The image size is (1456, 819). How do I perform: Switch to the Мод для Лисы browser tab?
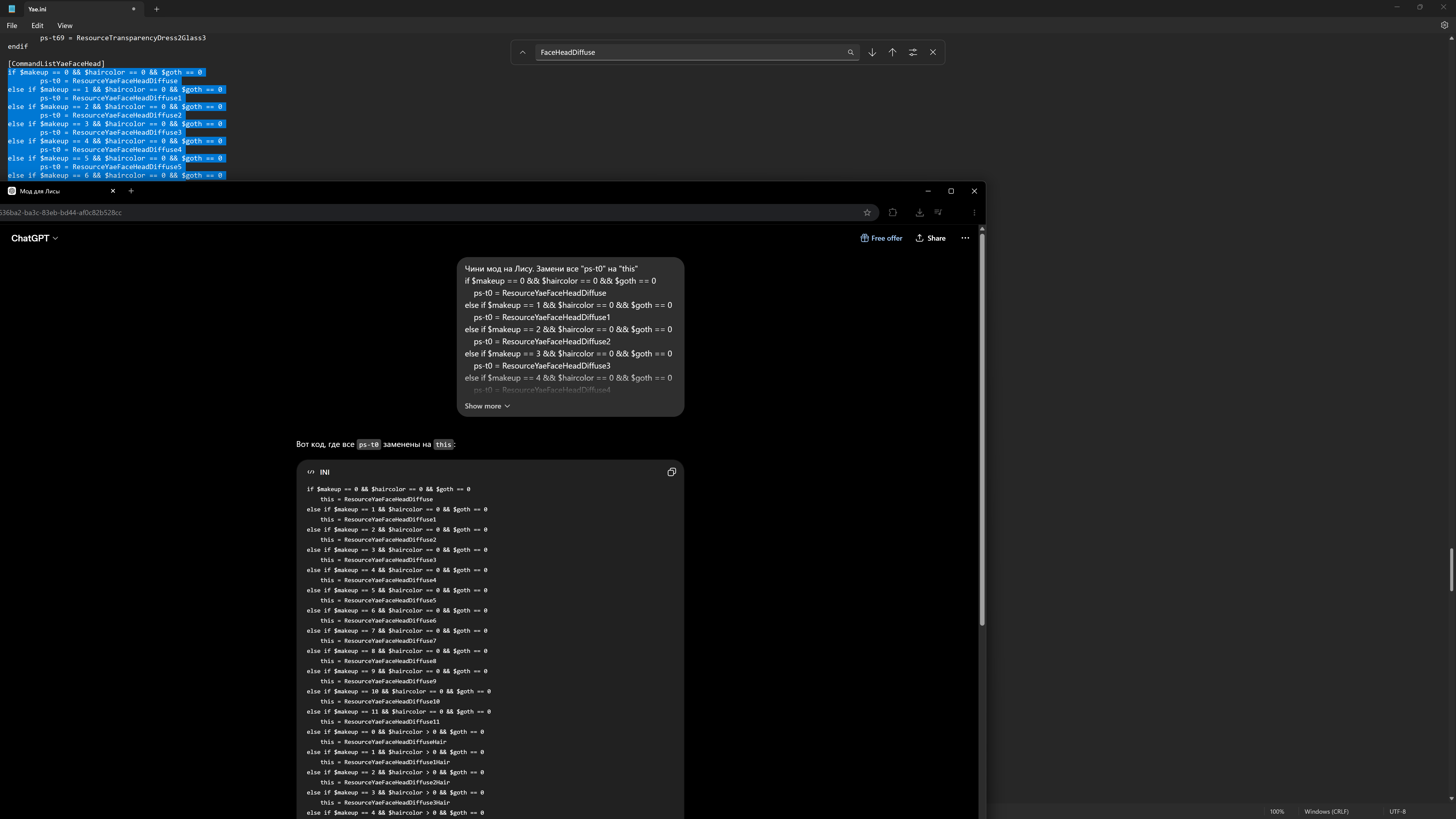tap(62, 191)
